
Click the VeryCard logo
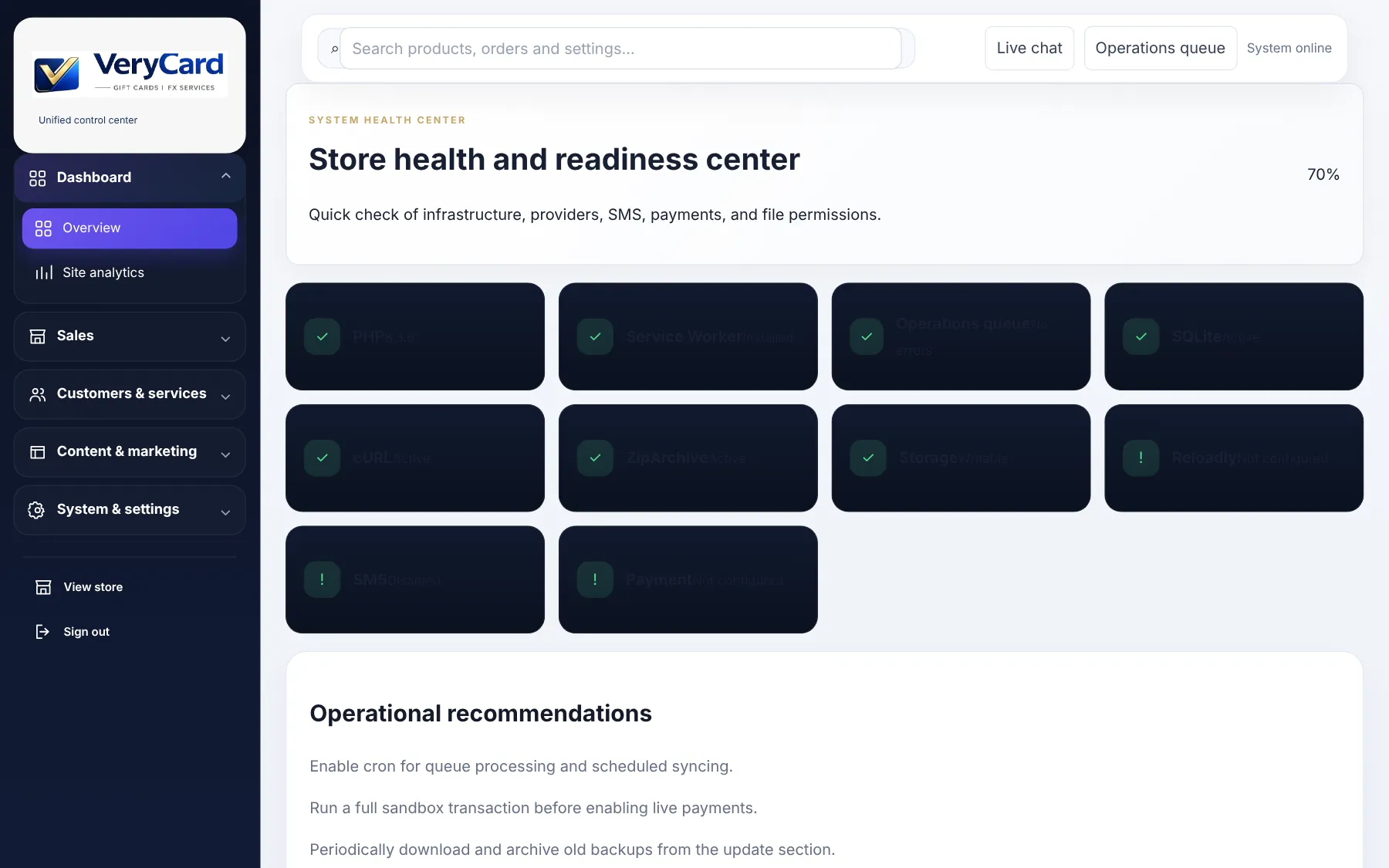(x=129, y=73)
